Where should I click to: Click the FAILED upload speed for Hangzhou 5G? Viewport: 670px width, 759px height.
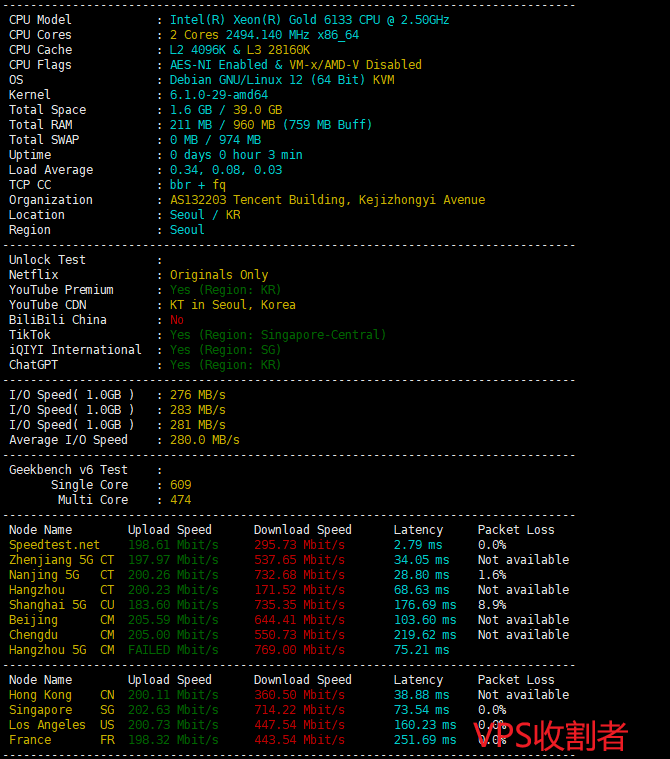(173, 650)
